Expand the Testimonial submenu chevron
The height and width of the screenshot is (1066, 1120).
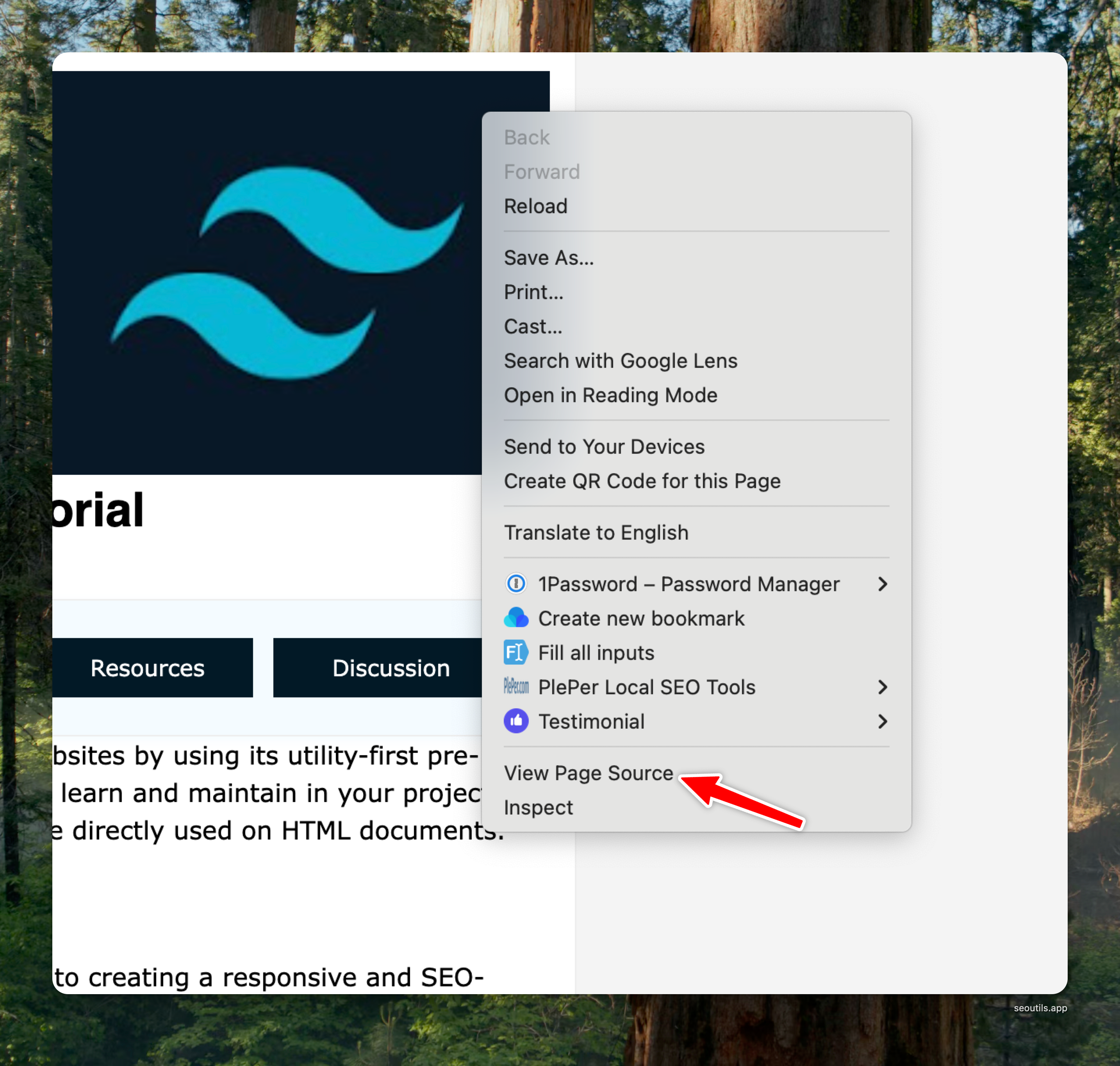click(x=882, y=721)
